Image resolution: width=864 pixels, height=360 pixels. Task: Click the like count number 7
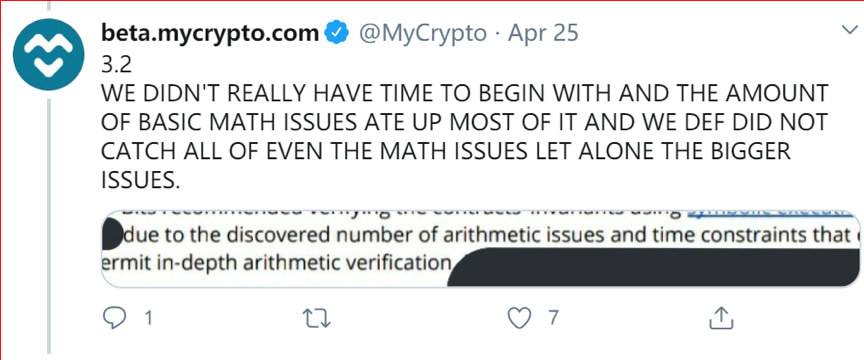click(553, 318)
